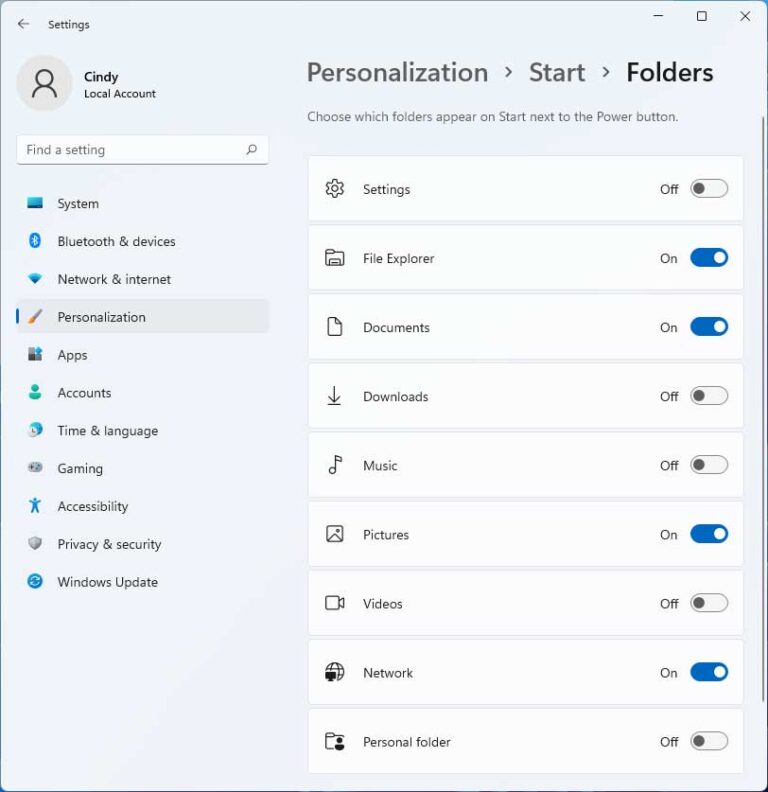The width and height of the screenshot is (768, 792).
Task: Click the System monitor icon
Action: point(35,203)
